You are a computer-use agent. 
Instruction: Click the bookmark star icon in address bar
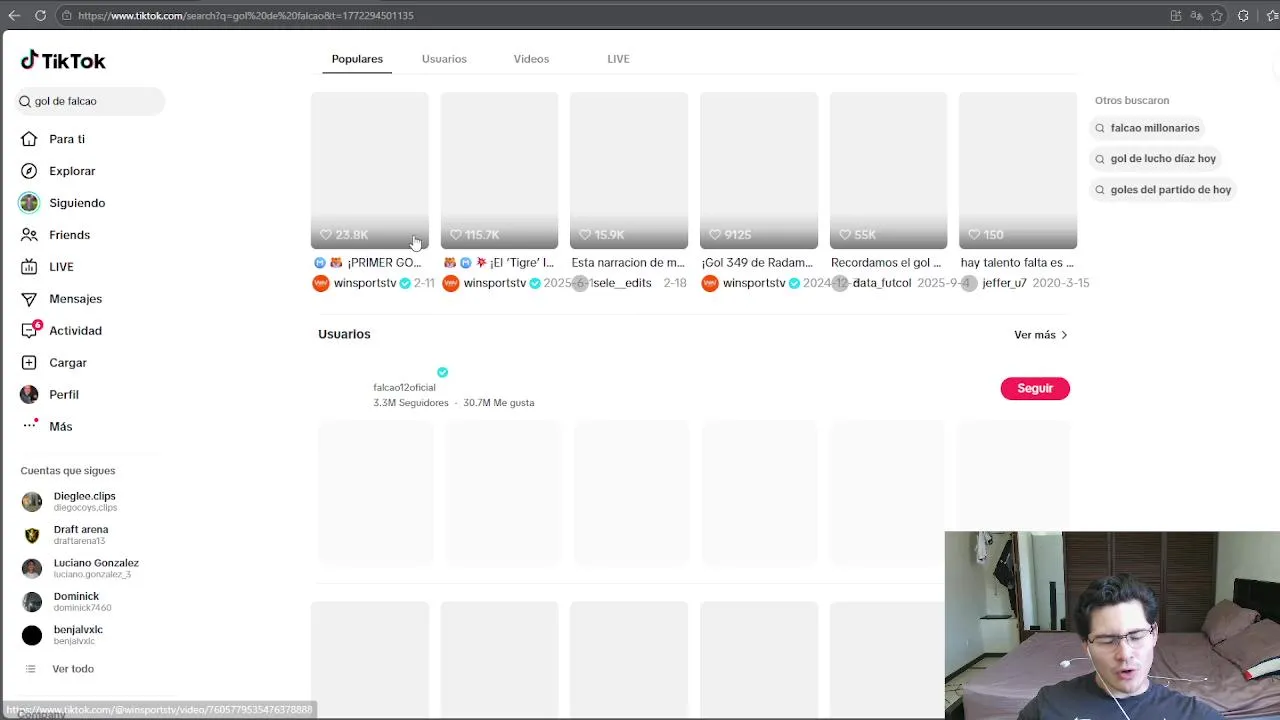click(1217, 15)
